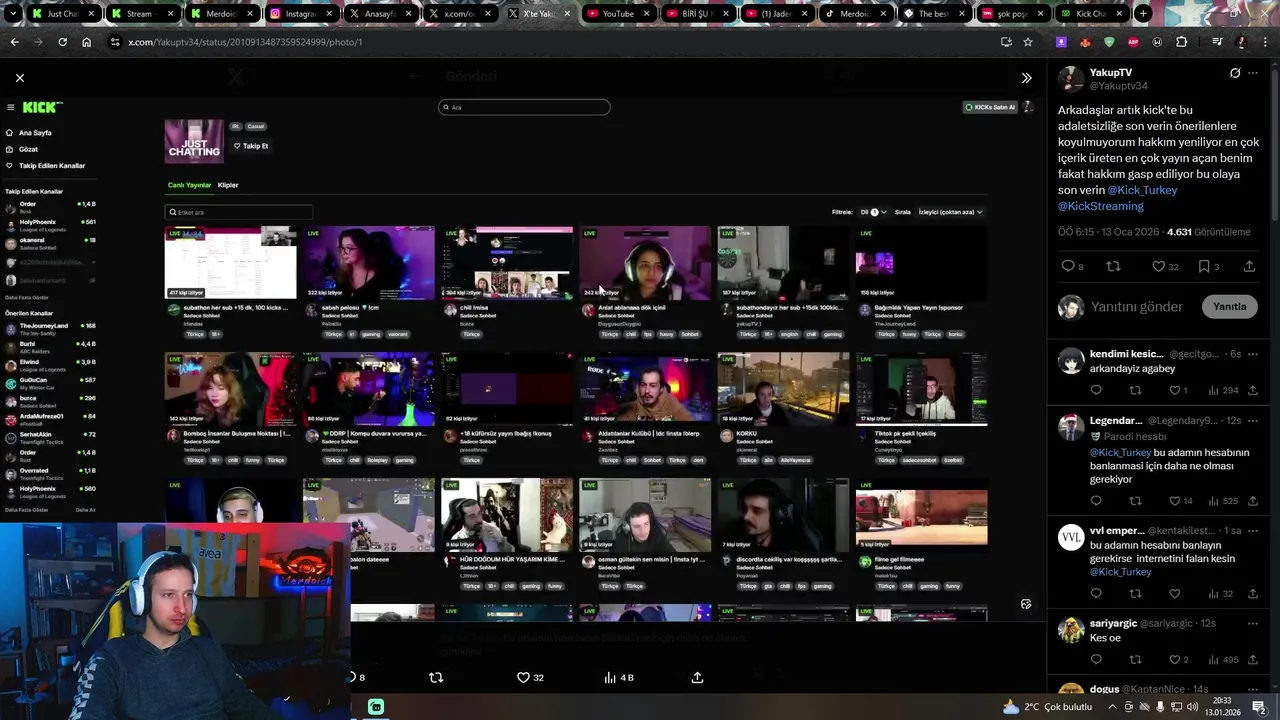Go back in browser history

coord(14,42)
